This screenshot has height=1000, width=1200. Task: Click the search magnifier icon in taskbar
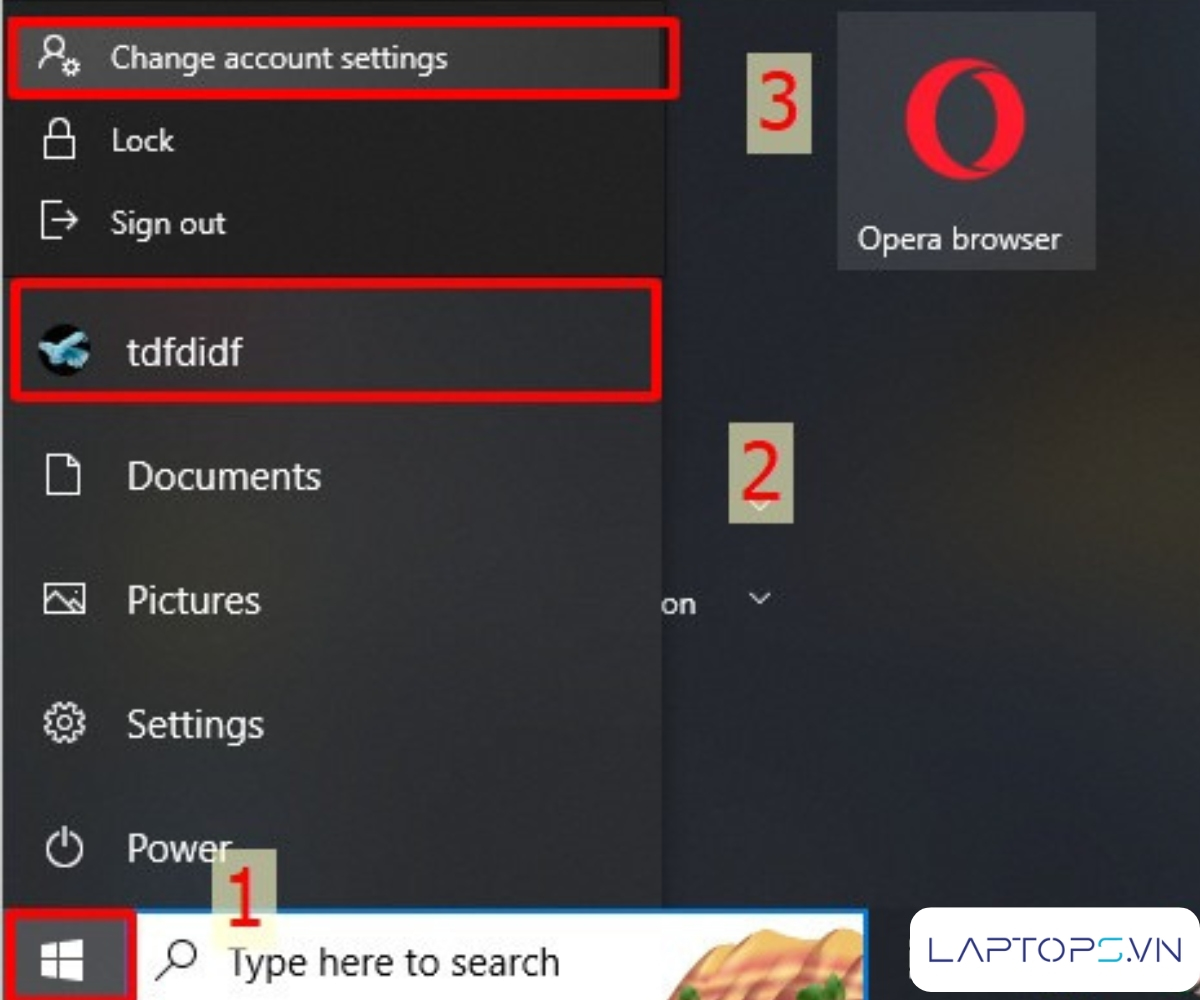pos(177,960)
